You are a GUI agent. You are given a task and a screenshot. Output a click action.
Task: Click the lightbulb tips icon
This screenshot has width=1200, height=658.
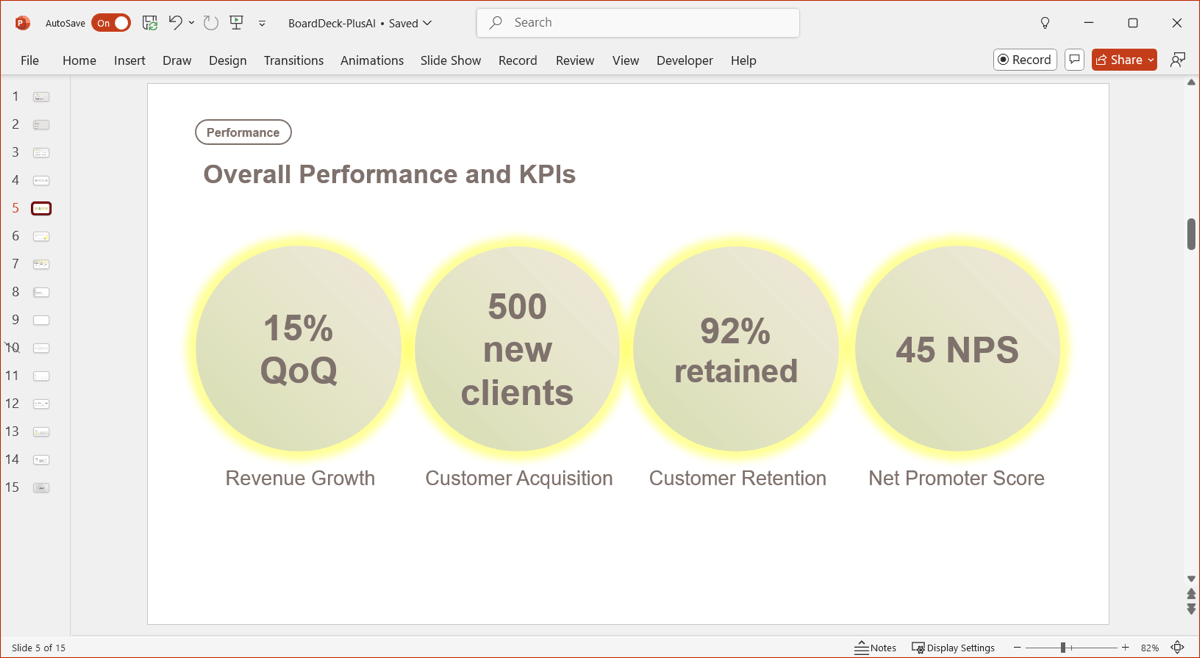pyautogui.click(x=1045, y=23)
